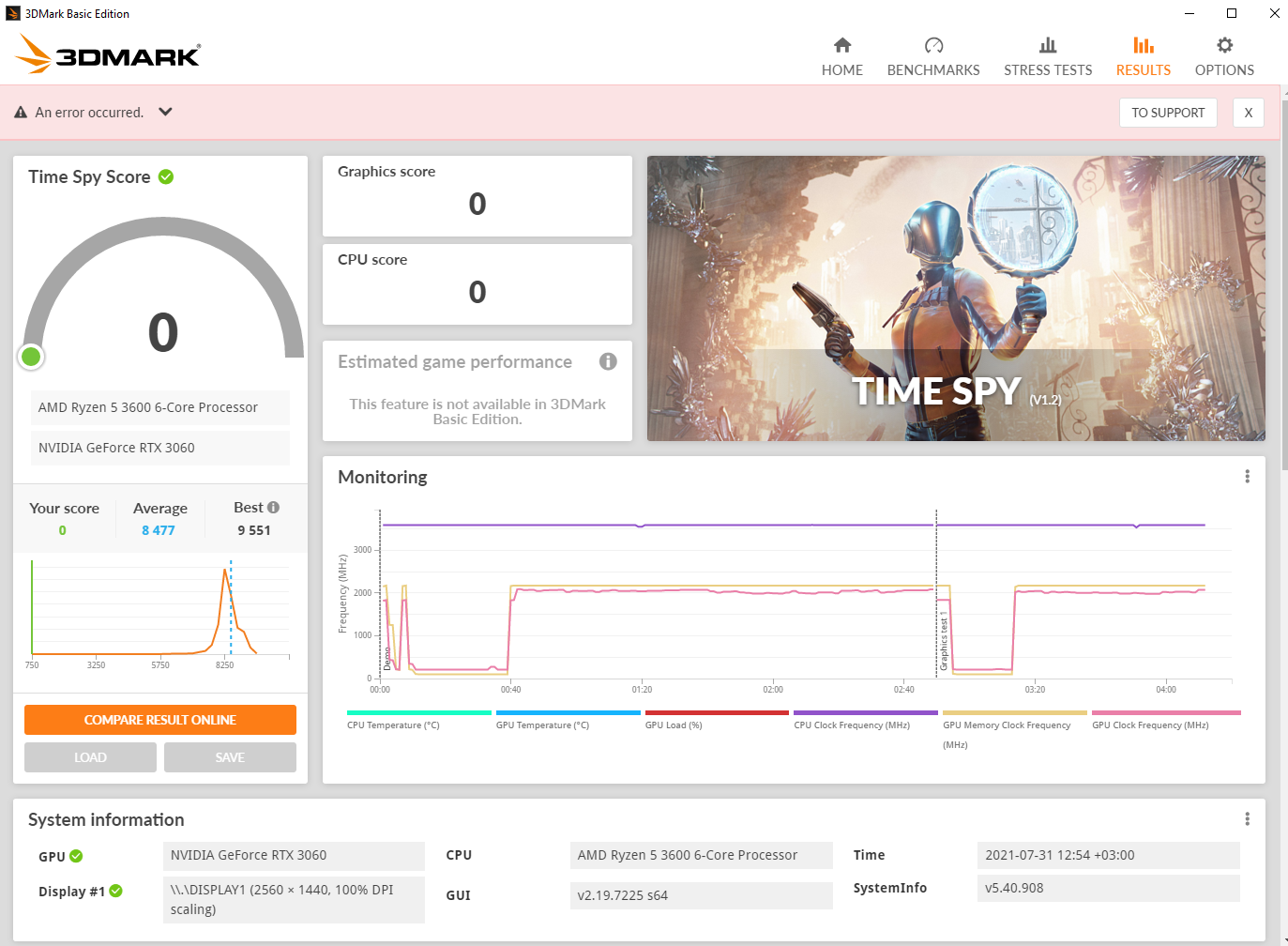Click the Average score 8 477
Viewport: 1288px width, 946px height.
point(159,530)
